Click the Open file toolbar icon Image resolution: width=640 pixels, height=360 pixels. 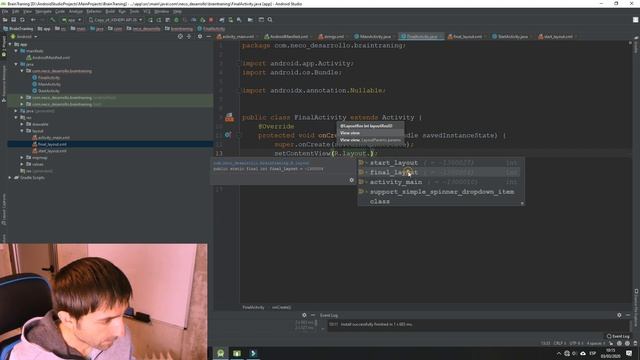pyautogui.click(x=5, y=20)
